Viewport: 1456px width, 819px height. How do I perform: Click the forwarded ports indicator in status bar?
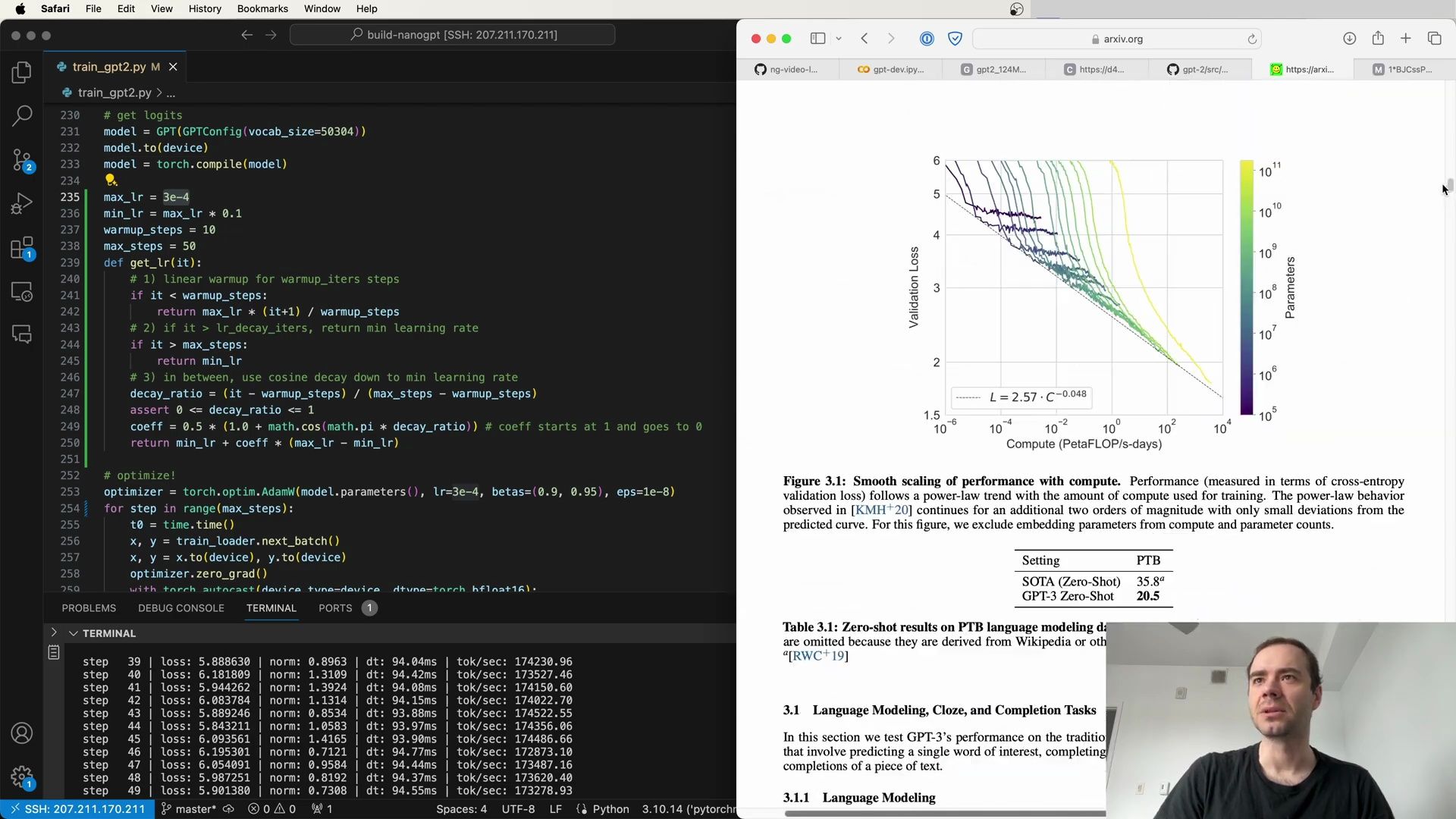click(x=322, y=809)
